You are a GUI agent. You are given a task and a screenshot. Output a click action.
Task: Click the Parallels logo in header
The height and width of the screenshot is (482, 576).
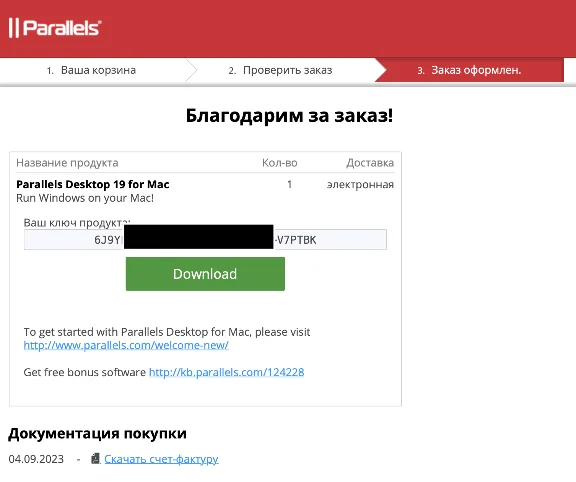click(x=55, y=28)
